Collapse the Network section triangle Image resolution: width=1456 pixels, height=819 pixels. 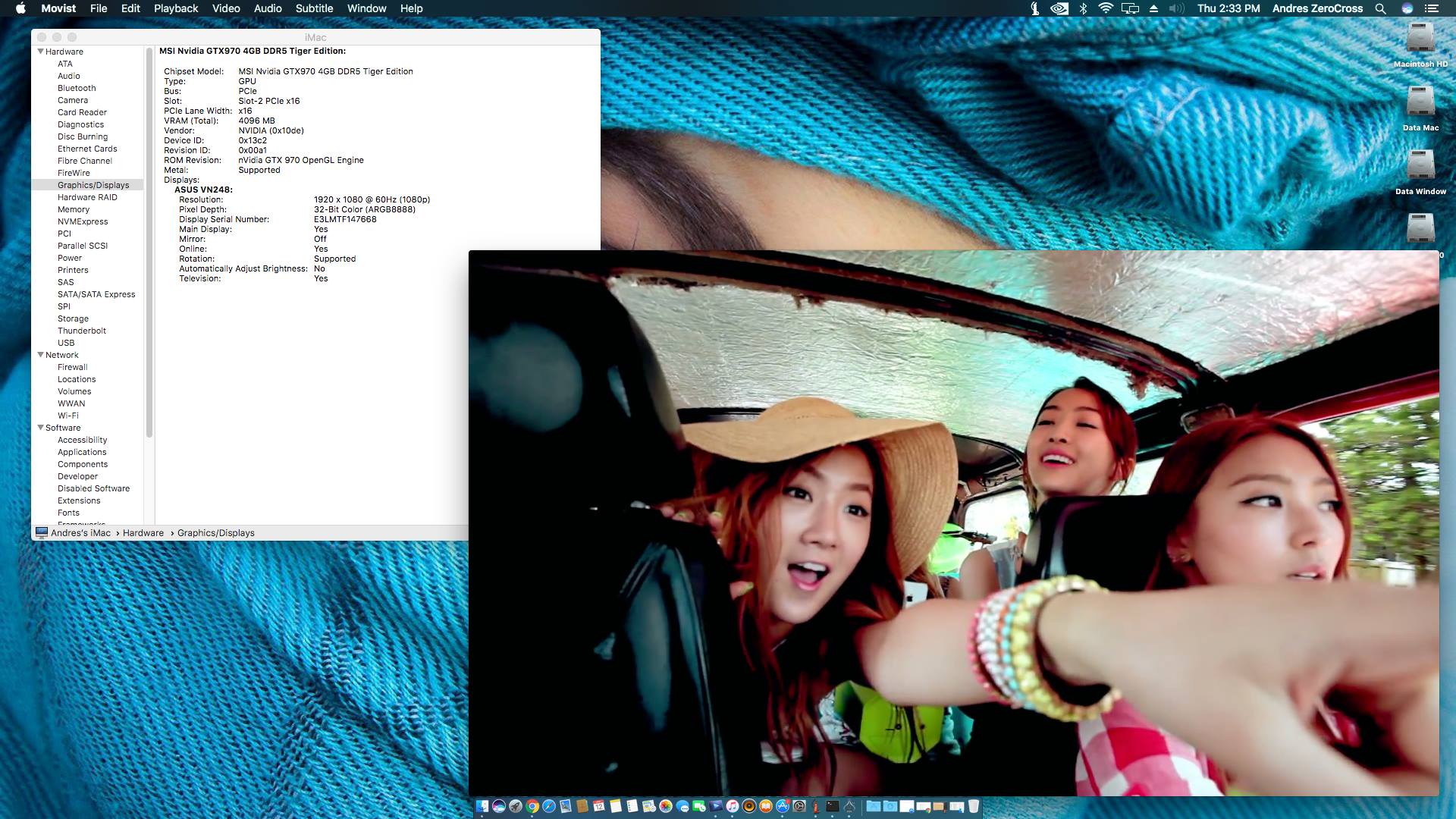pyautogui.click(x=40, y=355)
